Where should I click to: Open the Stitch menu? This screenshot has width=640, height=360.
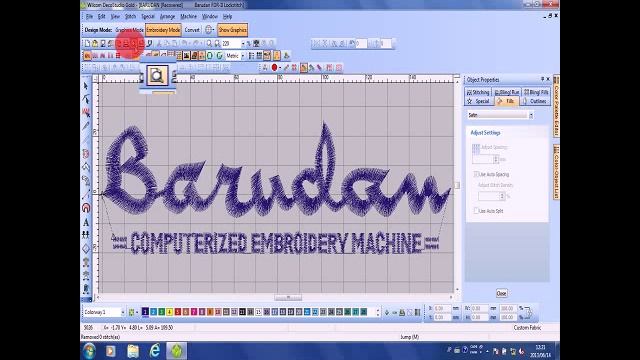[x=130, y=17]
